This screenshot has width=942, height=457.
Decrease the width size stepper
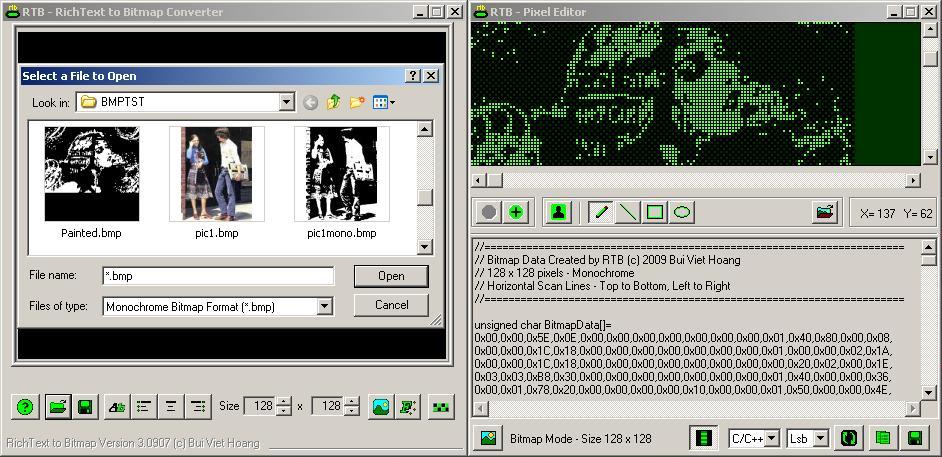pyautogui.click(x=284, y=411)
